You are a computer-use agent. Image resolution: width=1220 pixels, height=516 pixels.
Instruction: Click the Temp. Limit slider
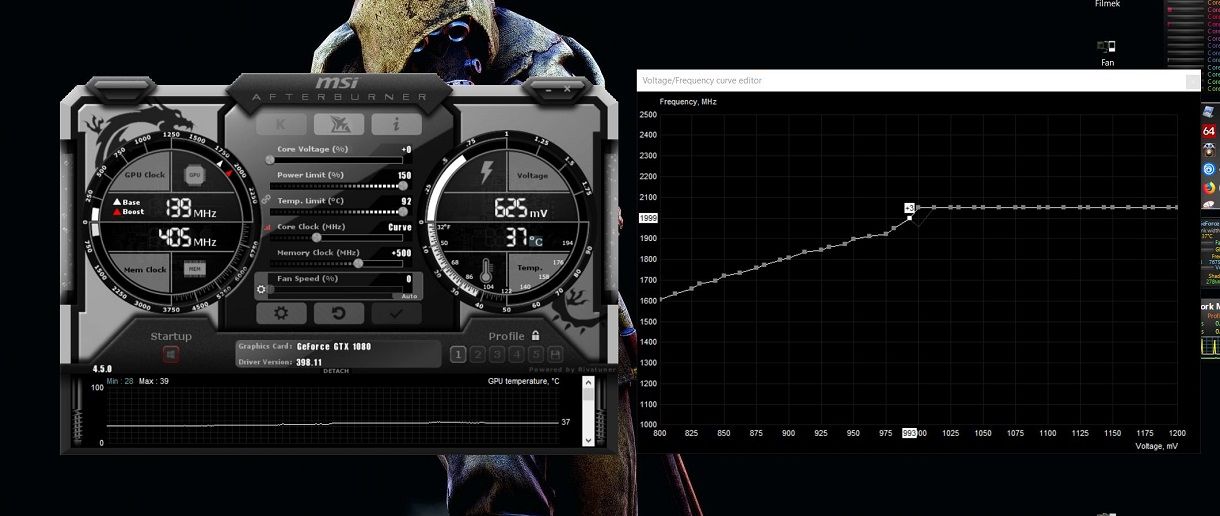[338, 211]
